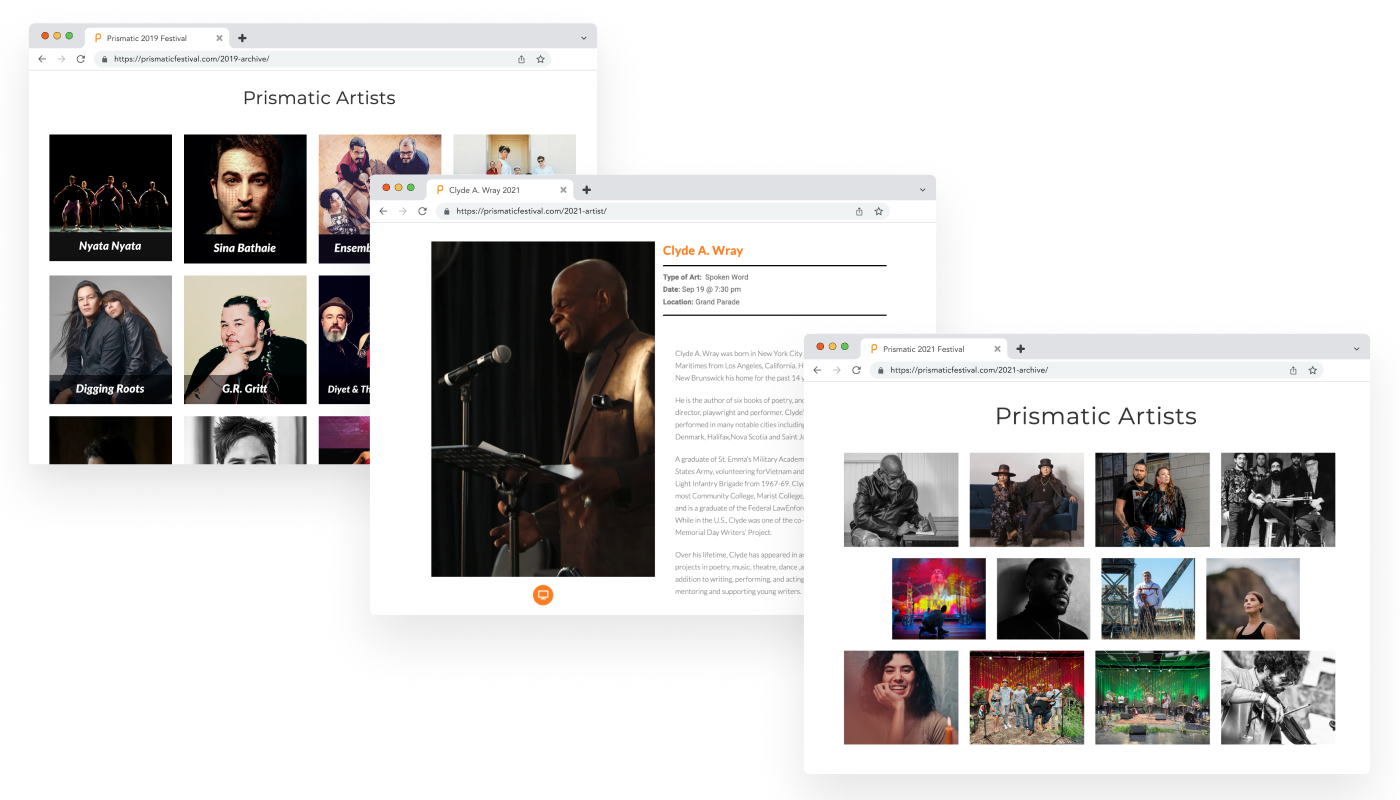Open 2021 thumbnail of smiling woman with candle
The image size is (1400, 800).
901,698
